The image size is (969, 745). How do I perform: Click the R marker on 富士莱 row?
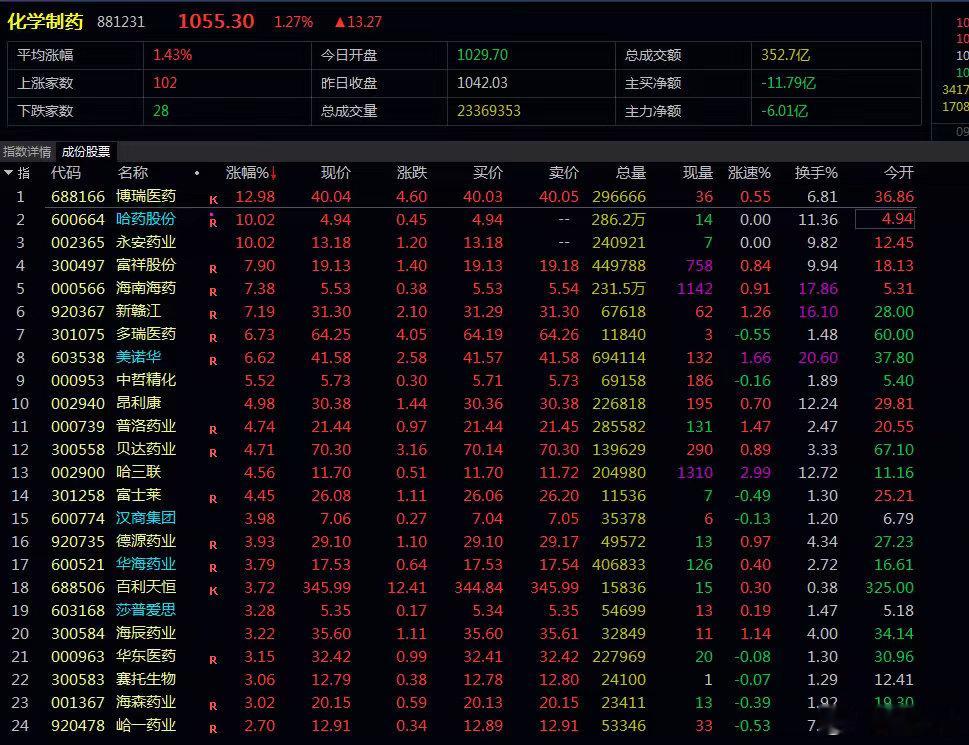coord(213,499)
